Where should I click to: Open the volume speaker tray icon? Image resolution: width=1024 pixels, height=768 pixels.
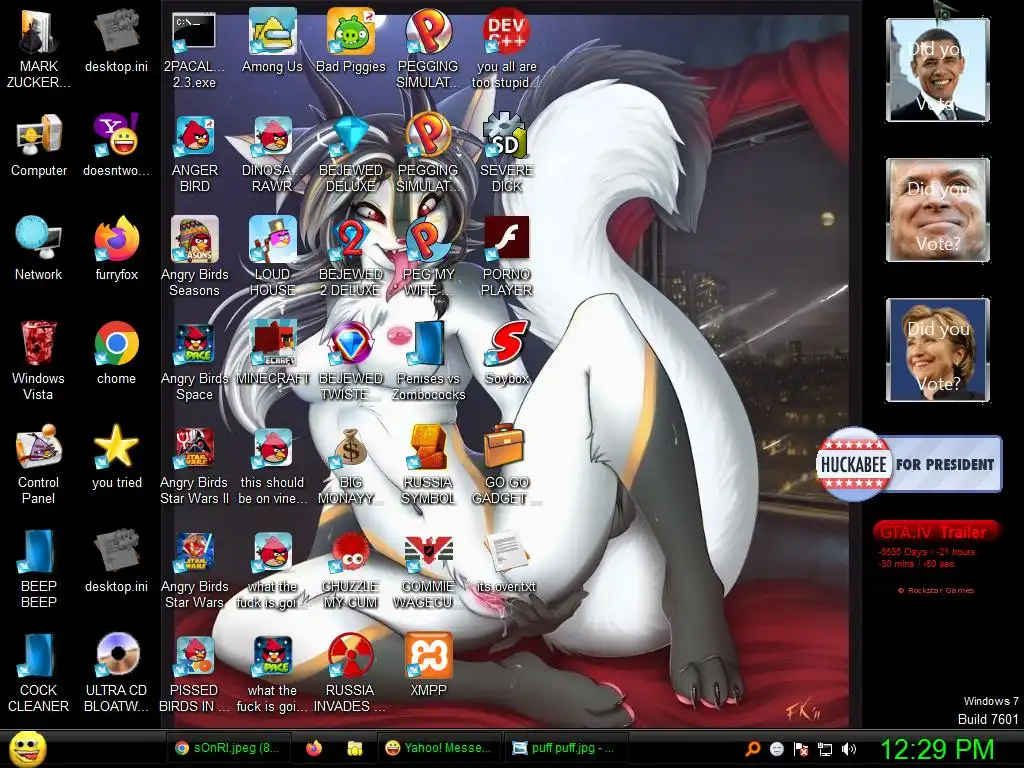(x=849, y=748)
